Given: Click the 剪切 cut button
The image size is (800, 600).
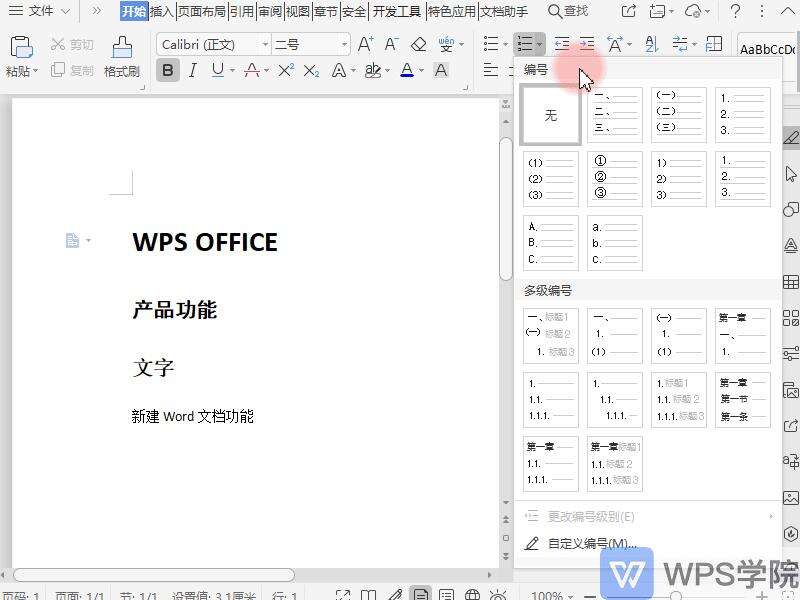Looking at the screenshot, I should 72,45.
